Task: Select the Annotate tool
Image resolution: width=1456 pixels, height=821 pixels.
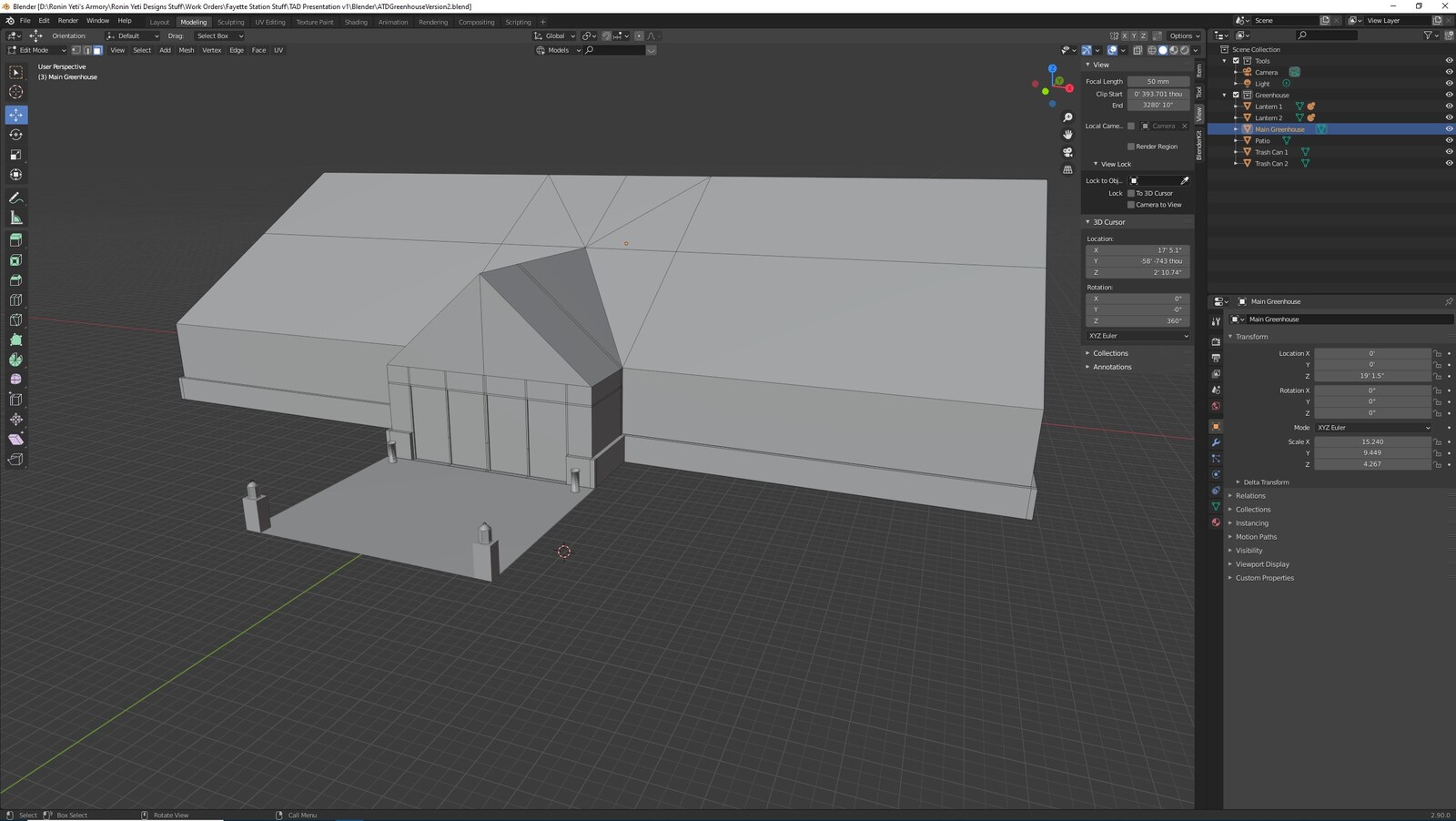Action: point(16,198)
